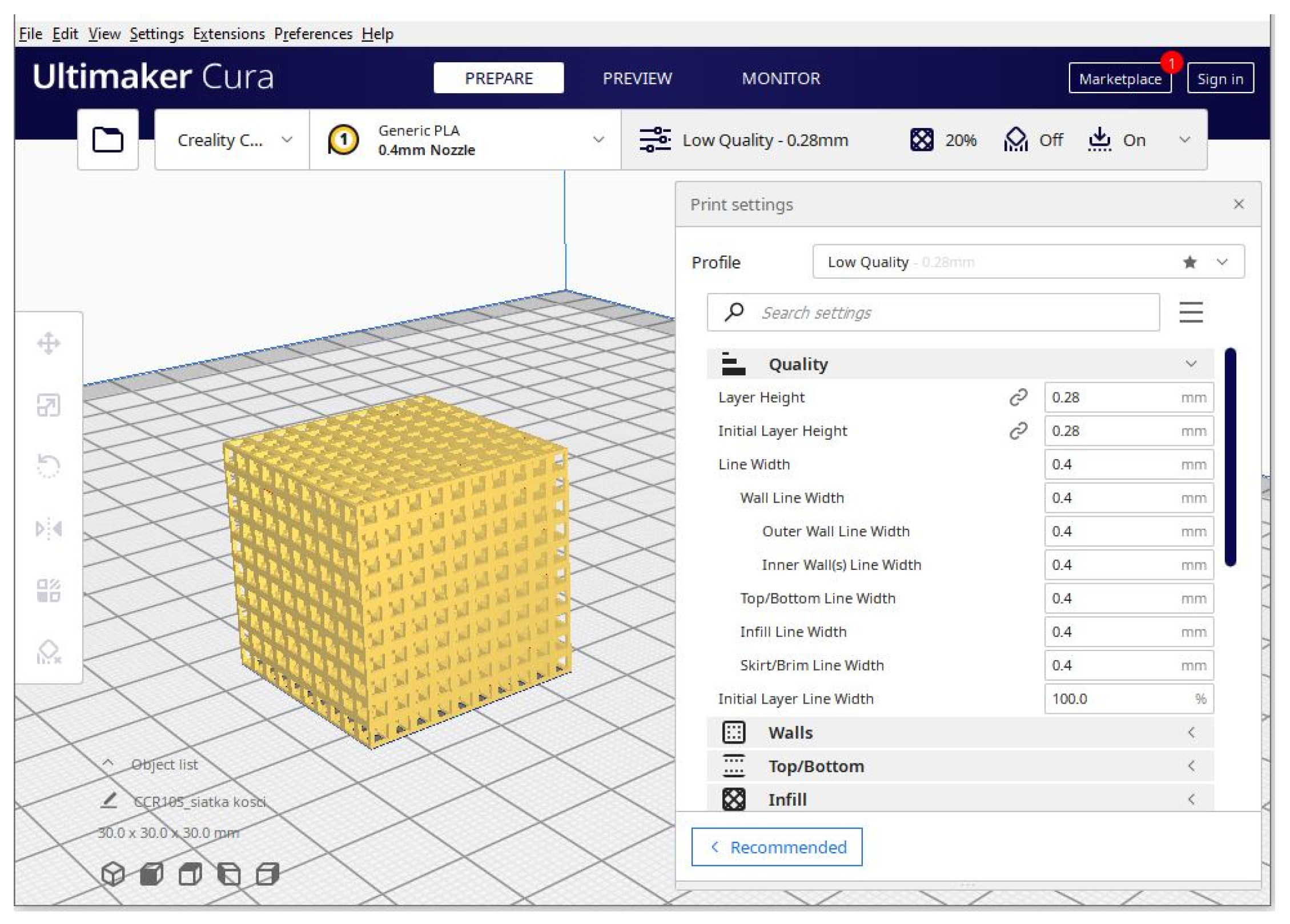Click the Recommended button
The height and width of the screenshot is (924, 1290).
tap(777, 847)
